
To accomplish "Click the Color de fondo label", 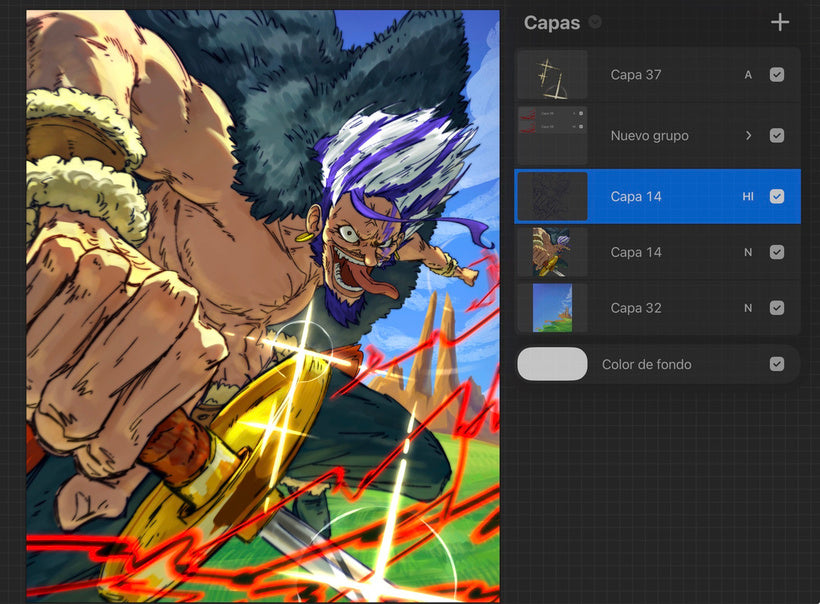I will pyautogui.click(x=646, y=364).
